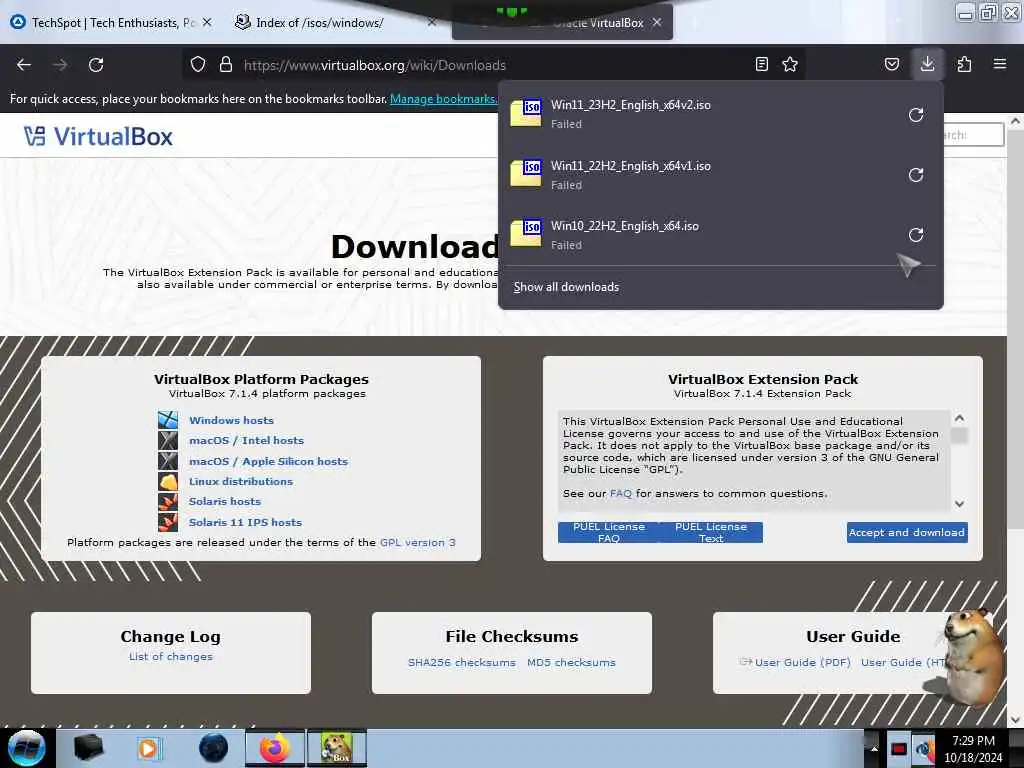The height and width of the screenshot is (768, 1024).
Task: Toggle reader view icon in address bar
Action: click(761, 64)
